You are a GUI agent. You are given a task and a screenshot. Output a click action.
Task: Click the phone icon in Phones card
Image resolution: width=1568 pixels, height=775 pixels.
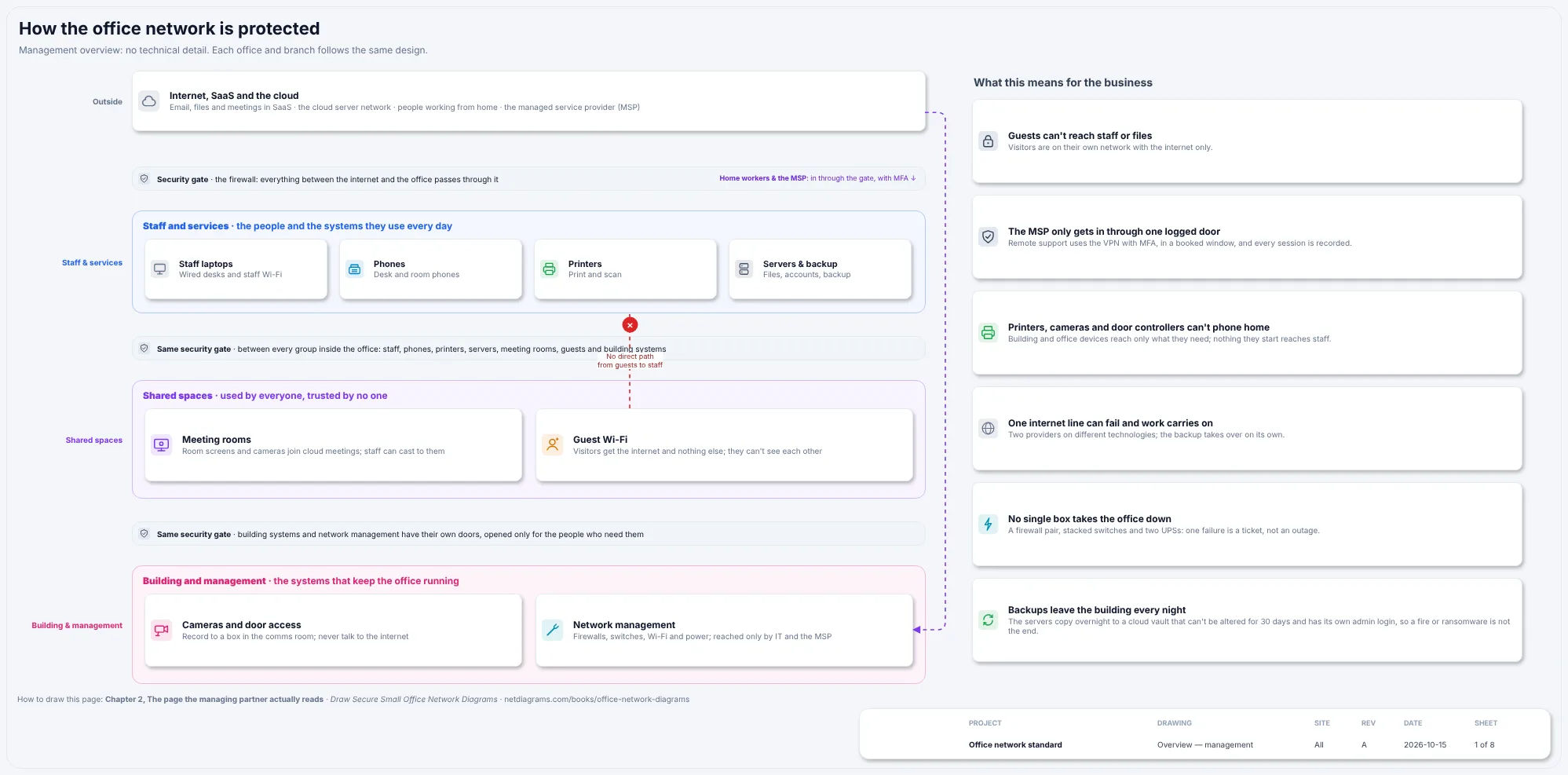tap(355, 269)
